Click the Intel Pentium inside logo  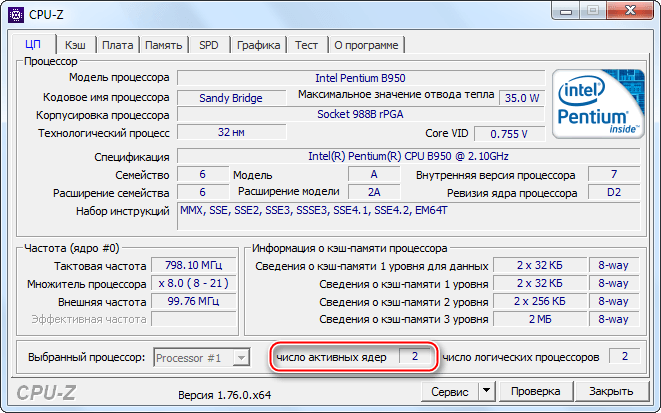pos(598,104)
